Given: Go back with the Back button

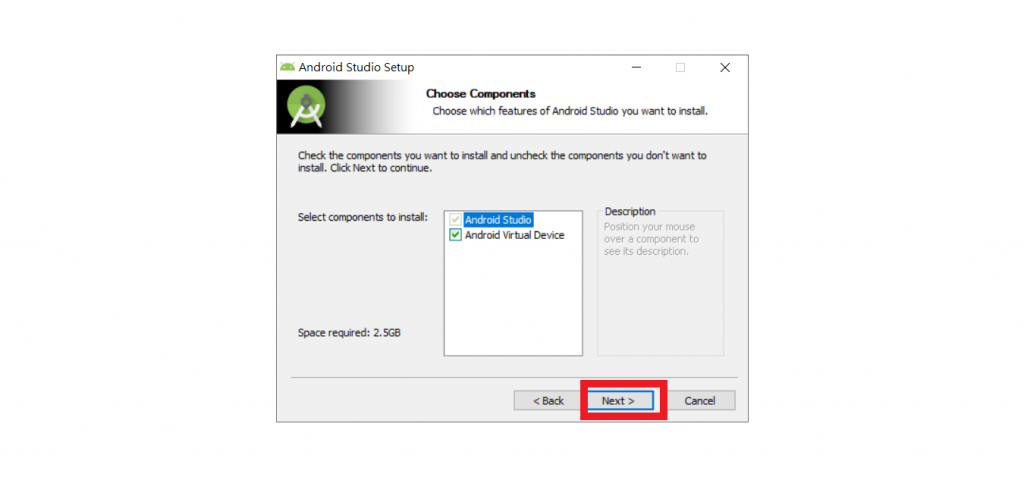Looking at the screenshot, I should [548, 401].
